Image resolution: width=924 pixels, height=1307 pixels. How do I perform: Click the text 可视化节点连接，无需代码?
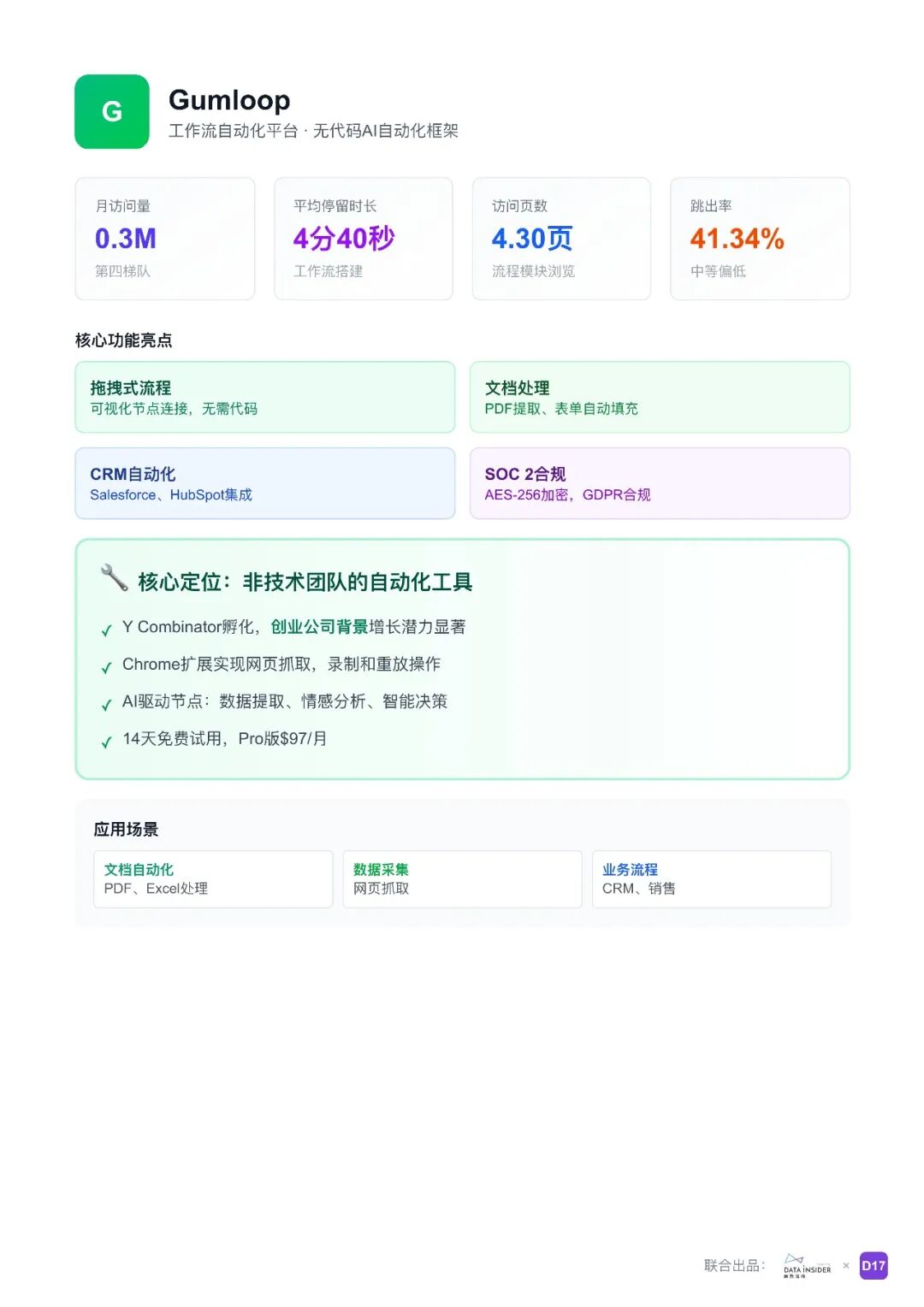point(174,409)
